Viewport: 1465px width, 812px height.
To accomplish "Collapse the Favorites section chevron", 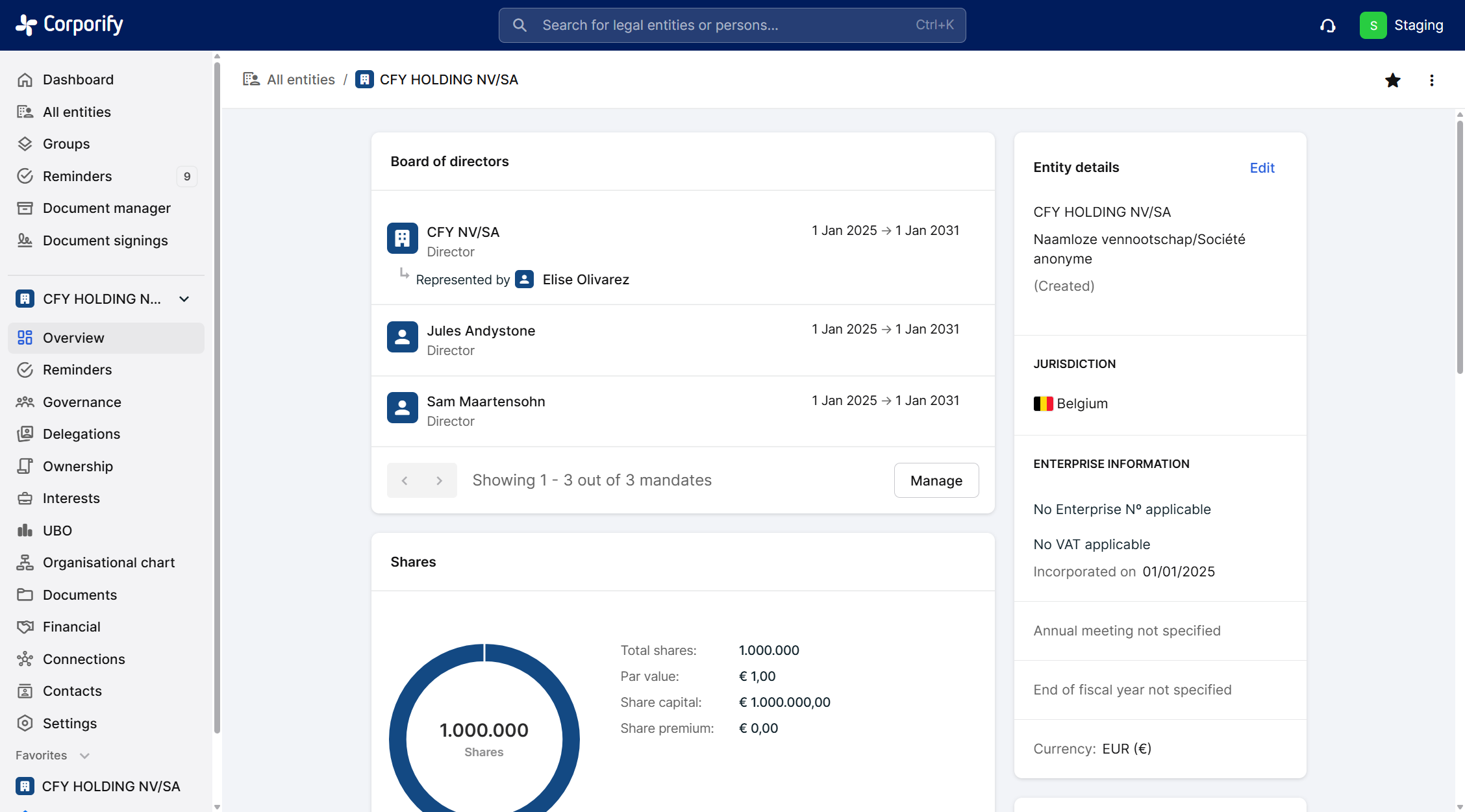I will click(84, 756).
